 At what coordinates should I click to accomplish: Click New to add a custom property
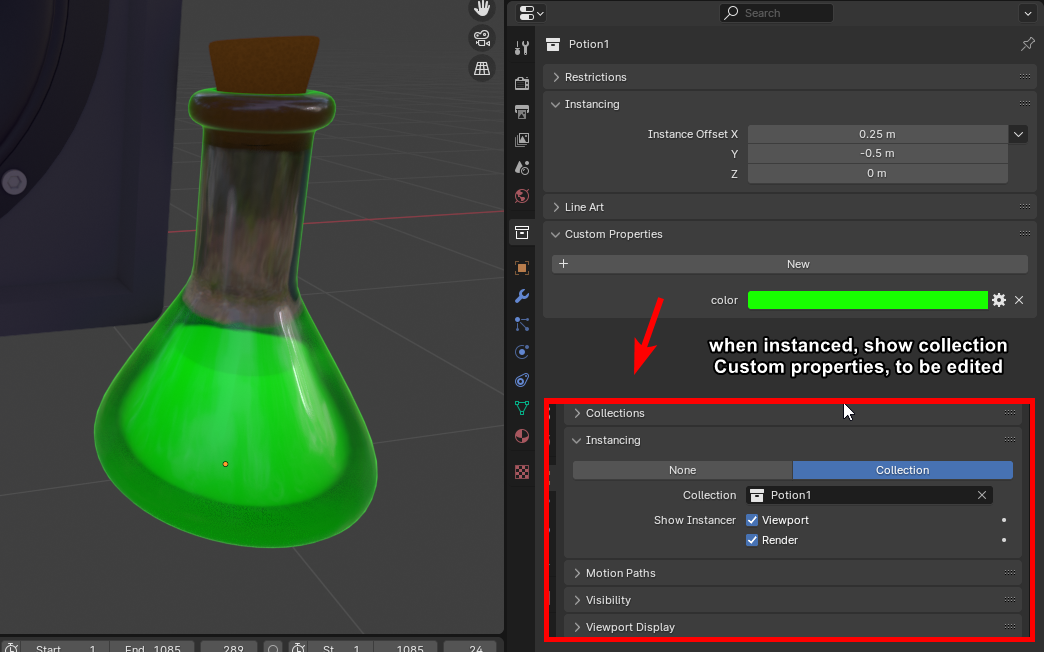(x=790, y=264)
